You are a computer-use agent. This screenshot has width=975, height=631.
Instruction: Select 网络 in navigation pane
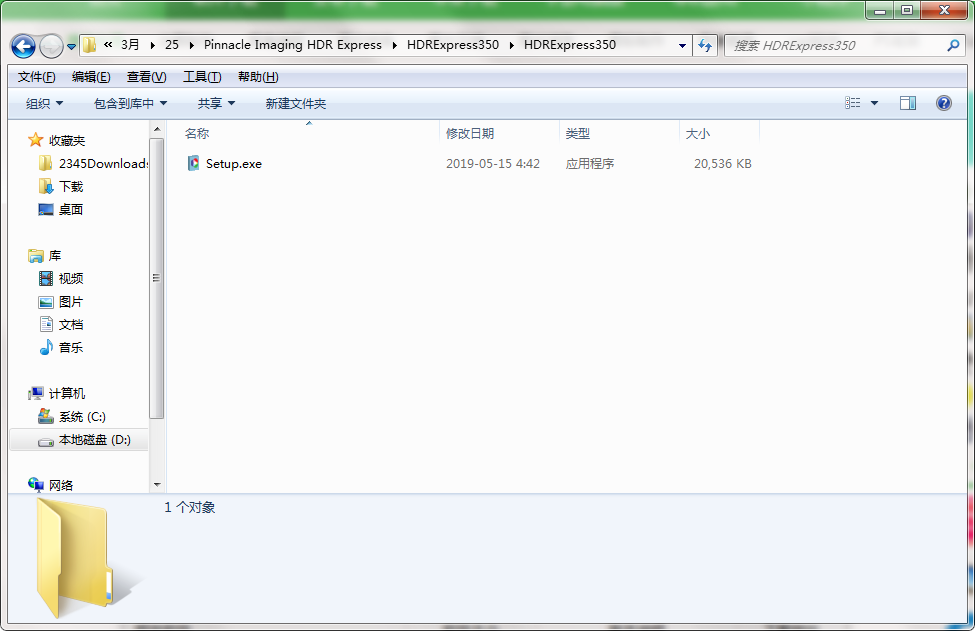tap(61, 486)
